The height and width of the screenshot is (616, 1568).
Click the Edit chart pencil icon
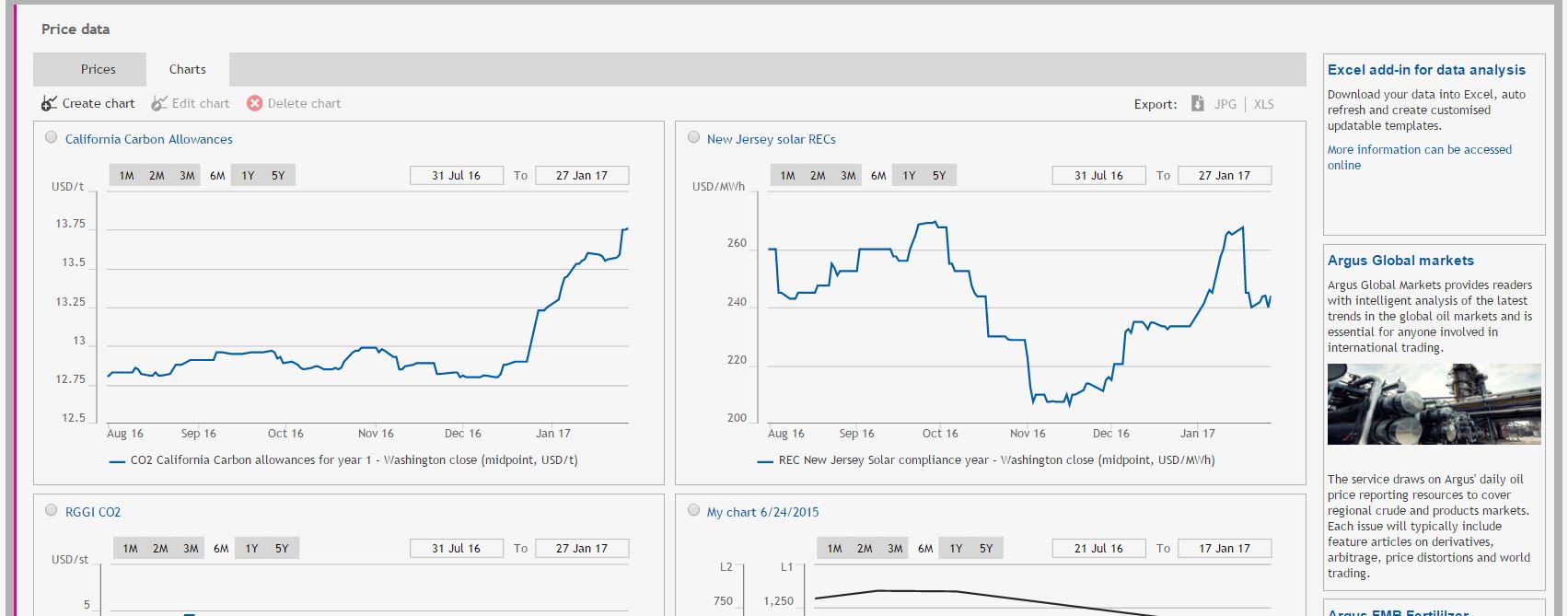point(159,103)
